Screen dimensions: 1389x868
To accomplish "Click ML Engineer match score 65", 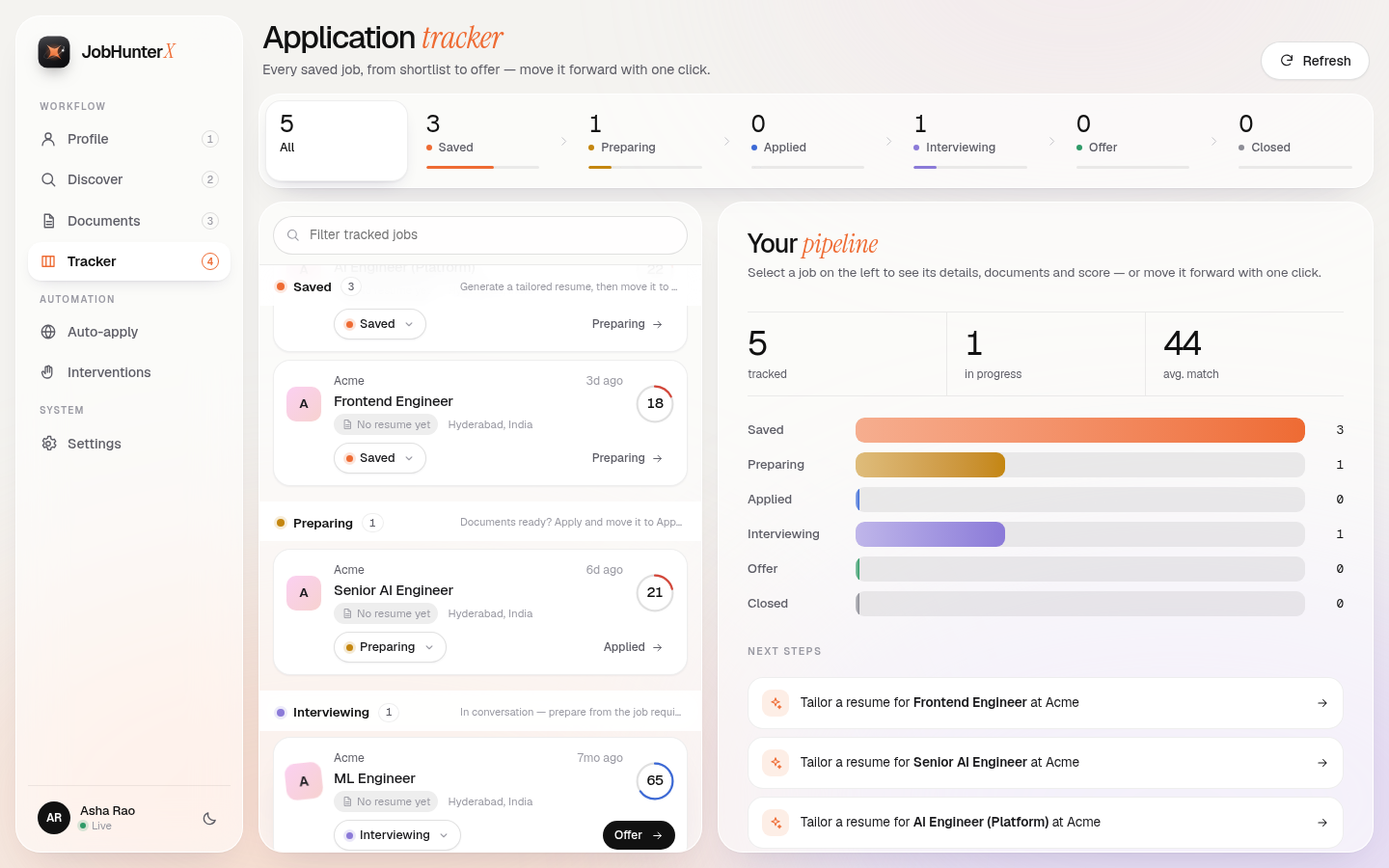I will pos(655,781).
